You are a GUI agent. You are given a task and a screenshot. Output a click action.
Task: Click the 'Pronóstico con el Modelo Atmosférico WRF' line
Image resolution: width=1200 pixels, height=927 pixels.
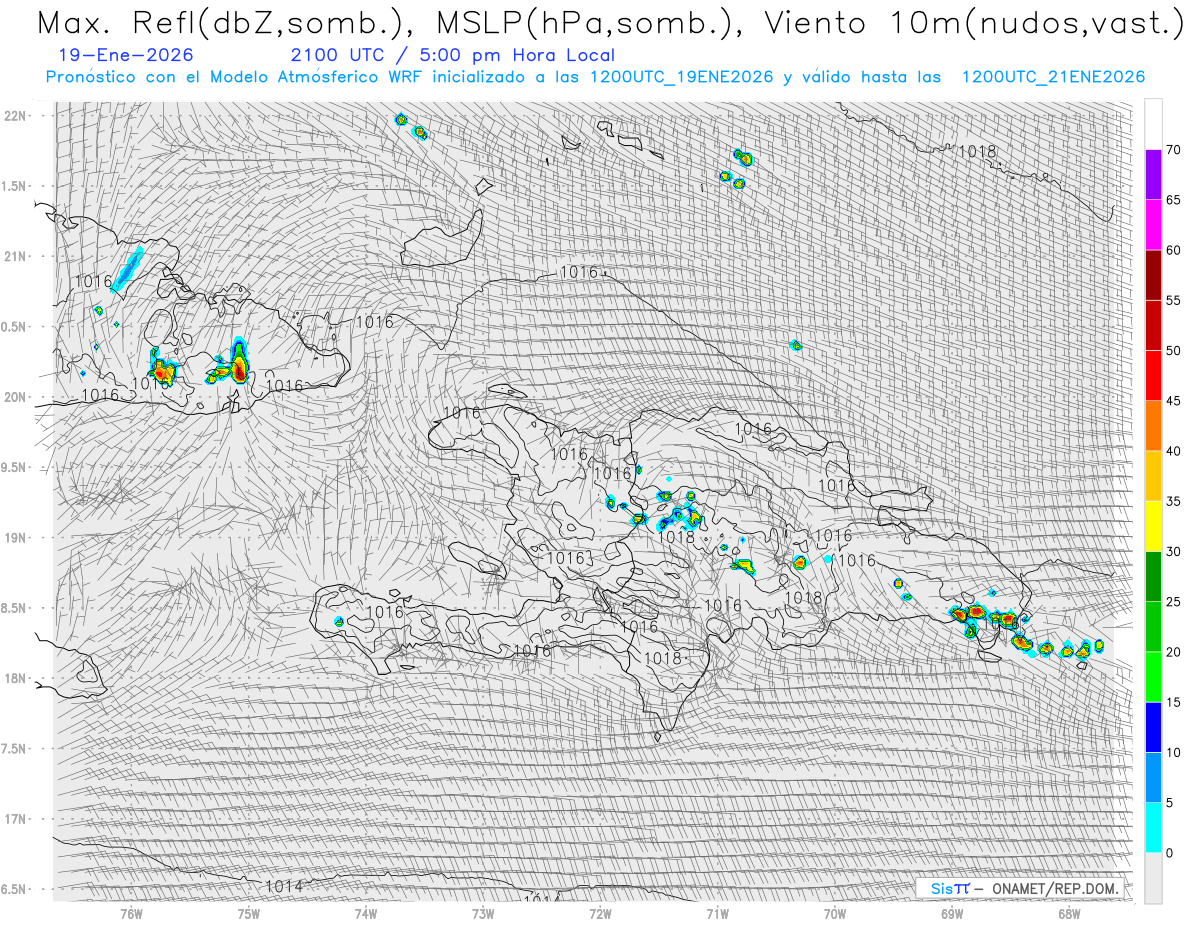595,77
